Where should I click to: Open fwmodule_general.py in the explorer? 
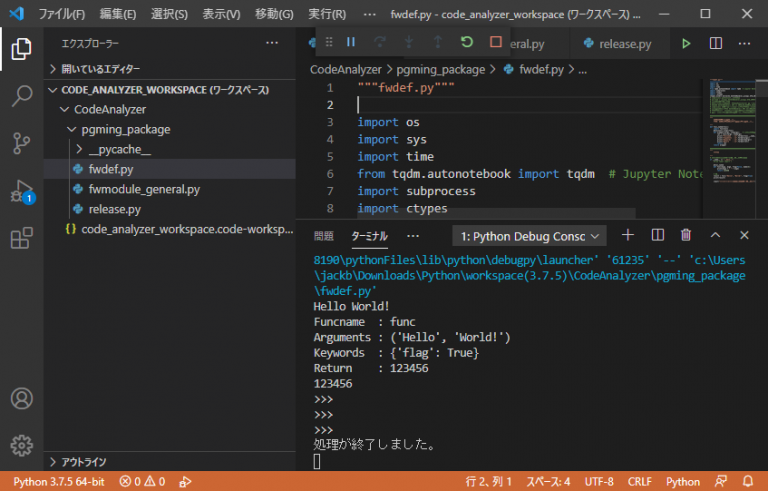(144, 189)
